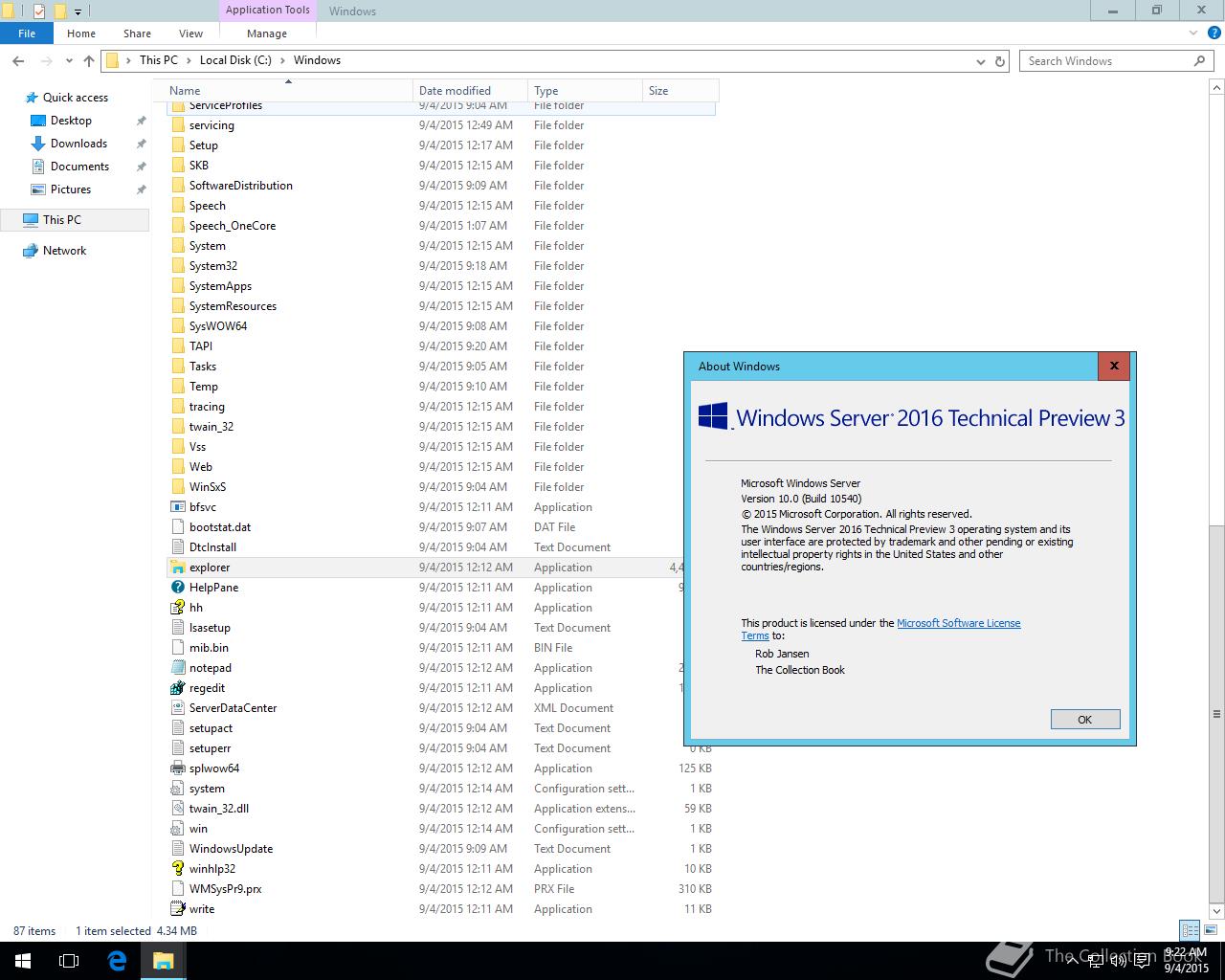Select the ServerDataCenter XML icon
The image size is (1225, 980).
178,708
